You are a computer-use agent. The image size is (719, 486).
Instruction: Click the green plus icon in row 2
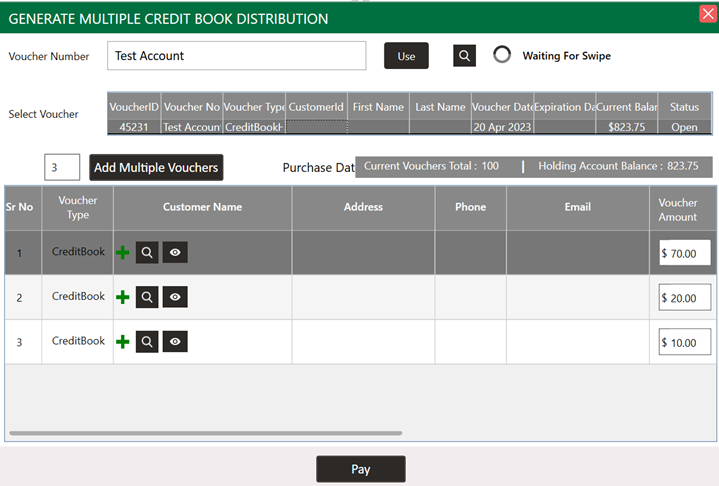coord(122,297)
